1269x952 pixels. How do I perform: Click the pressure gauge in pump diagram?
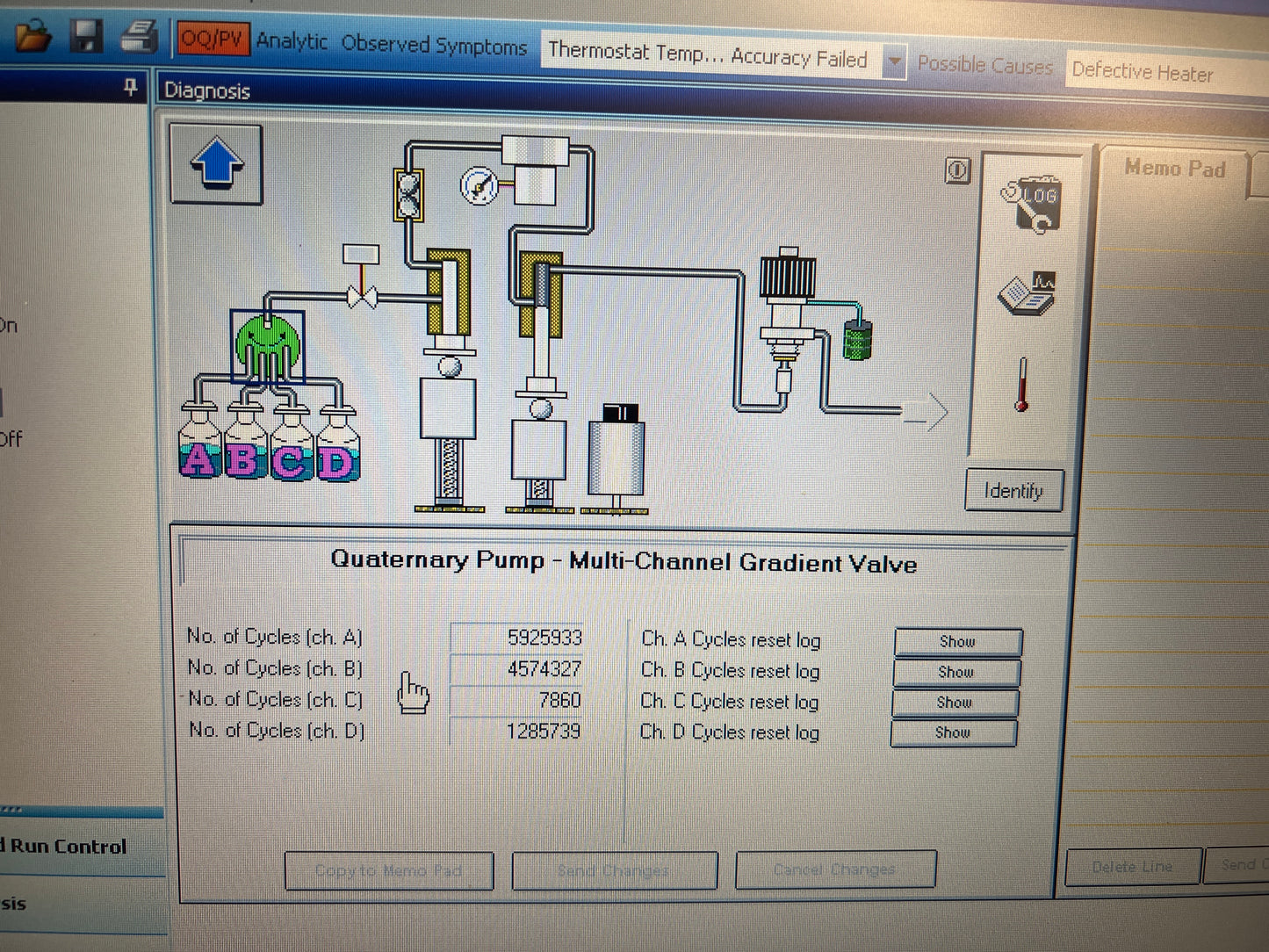pos(479,185)
